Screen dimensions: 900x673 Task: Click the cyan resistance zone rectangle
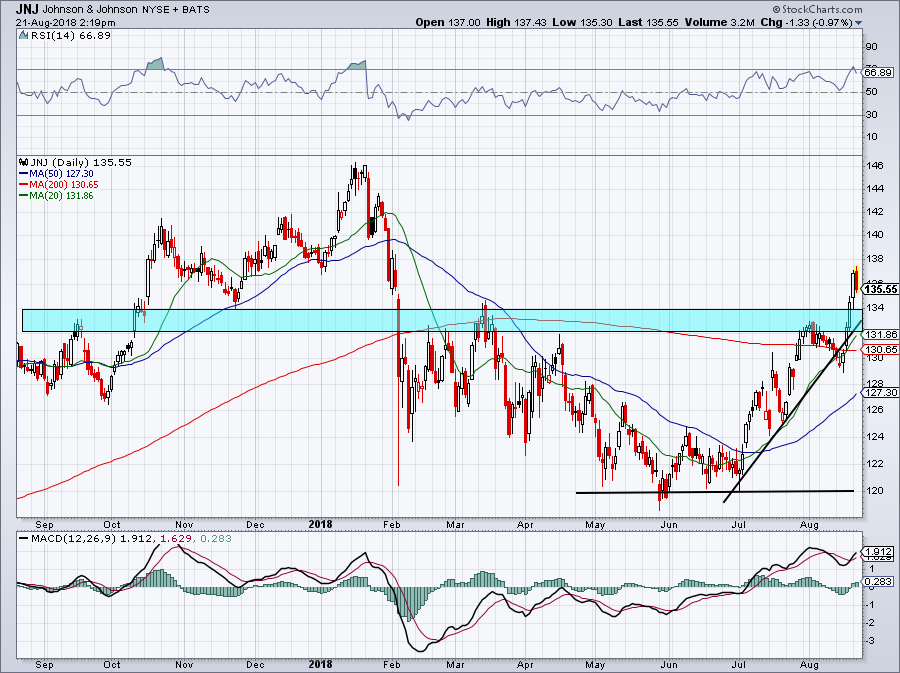[442, 320]
